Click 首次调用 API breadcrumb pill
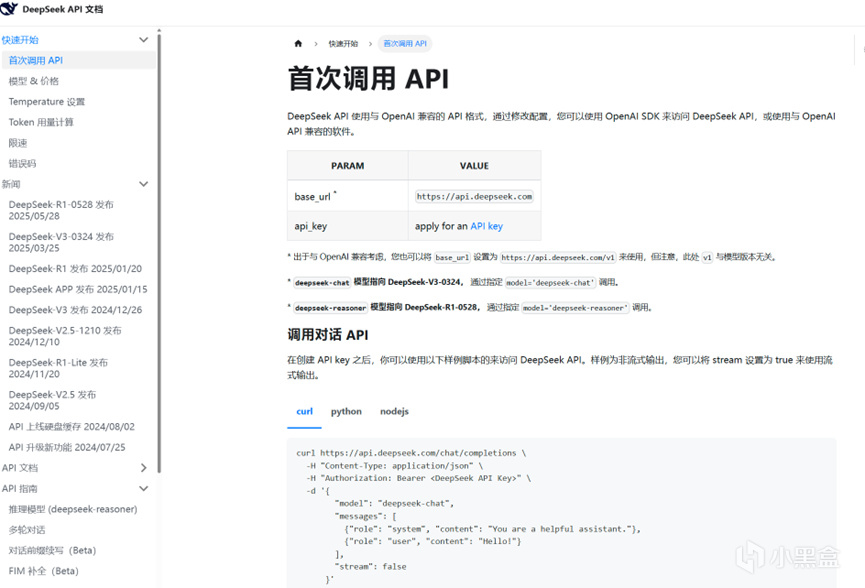The width and height of the screenshot is (865, 588). [405, 44]
